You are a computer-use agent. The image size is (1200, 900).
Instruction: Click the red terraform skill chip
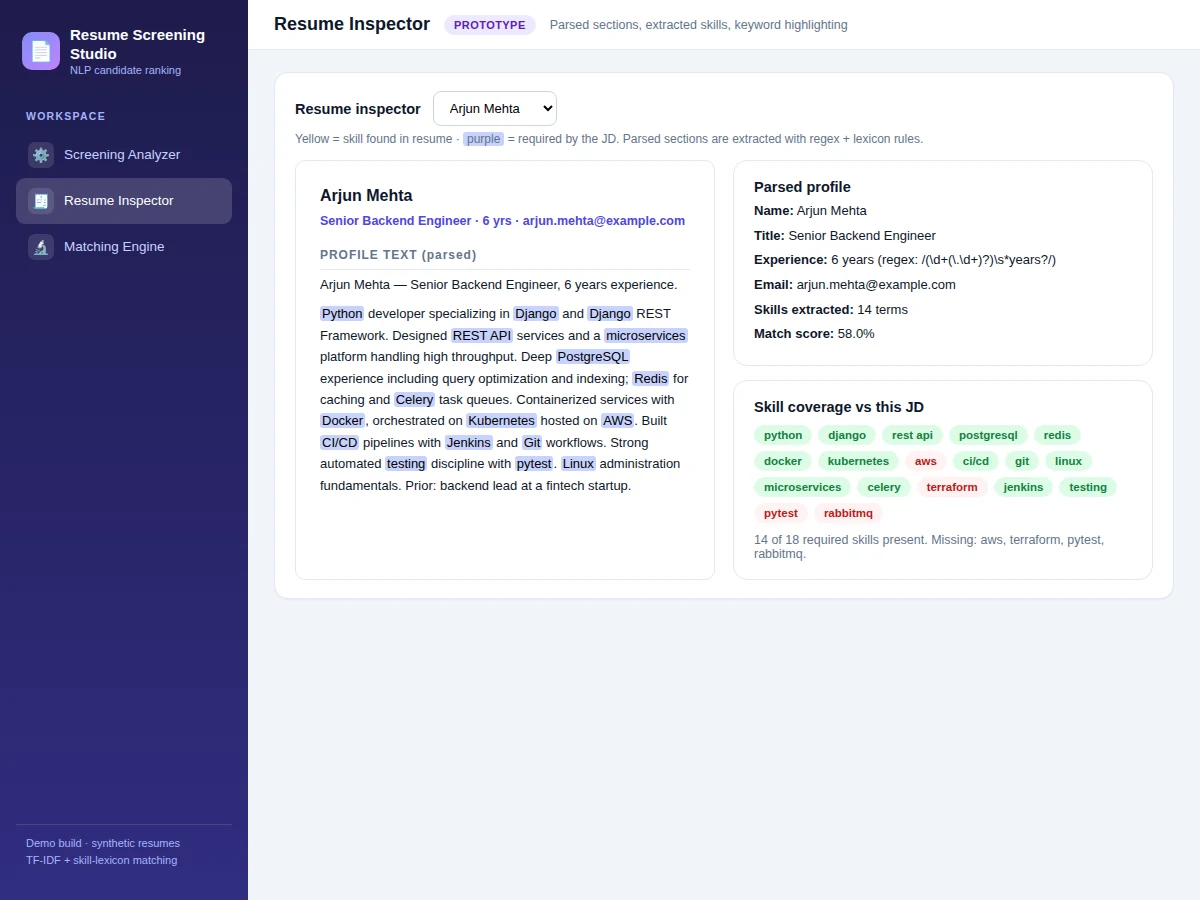(x=952, y=487)
